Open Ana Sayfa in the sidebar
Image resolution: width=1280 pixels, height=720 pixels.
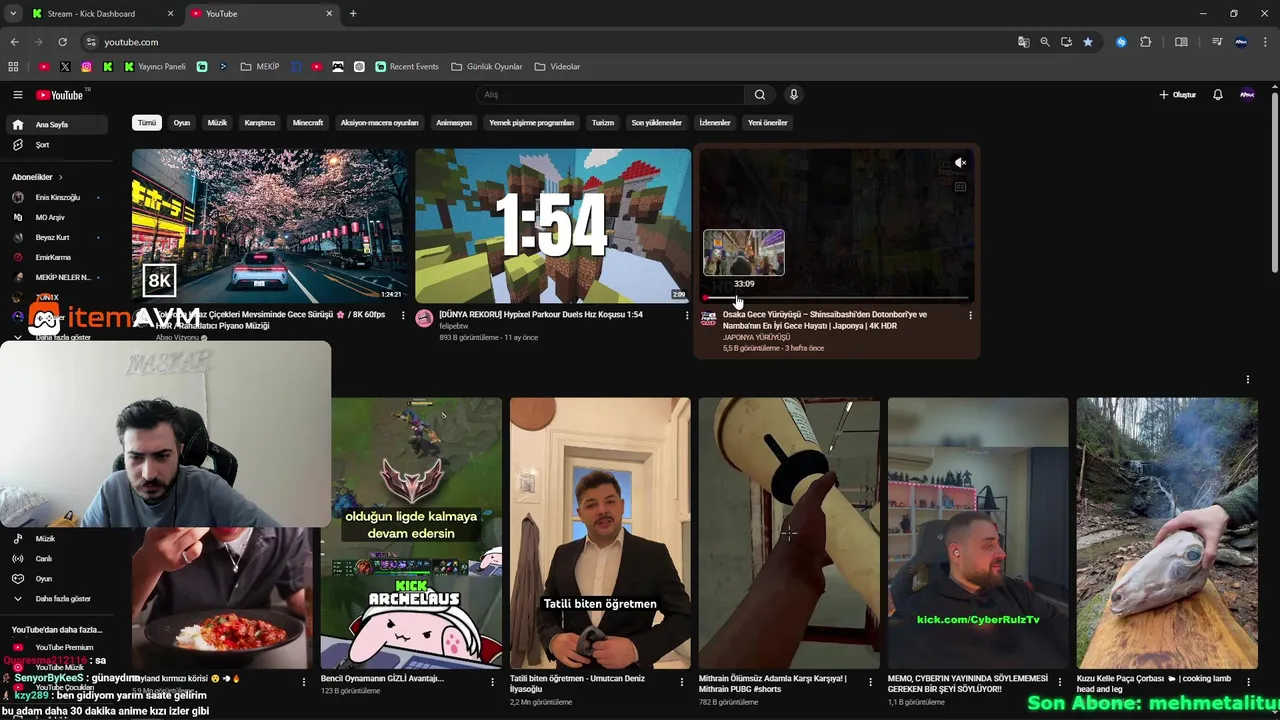pyautogui.click(x=57, y=125)
